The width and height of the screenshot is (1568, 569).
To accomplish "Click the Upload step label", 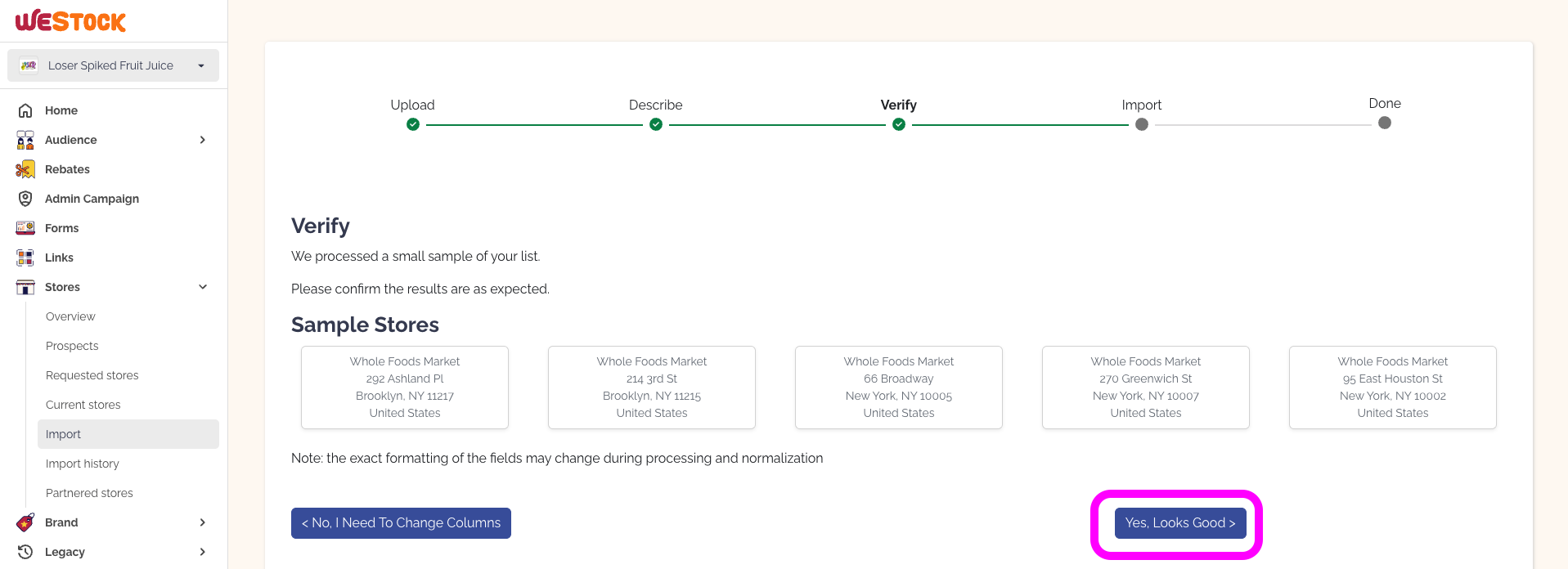I will coord(413,105).
